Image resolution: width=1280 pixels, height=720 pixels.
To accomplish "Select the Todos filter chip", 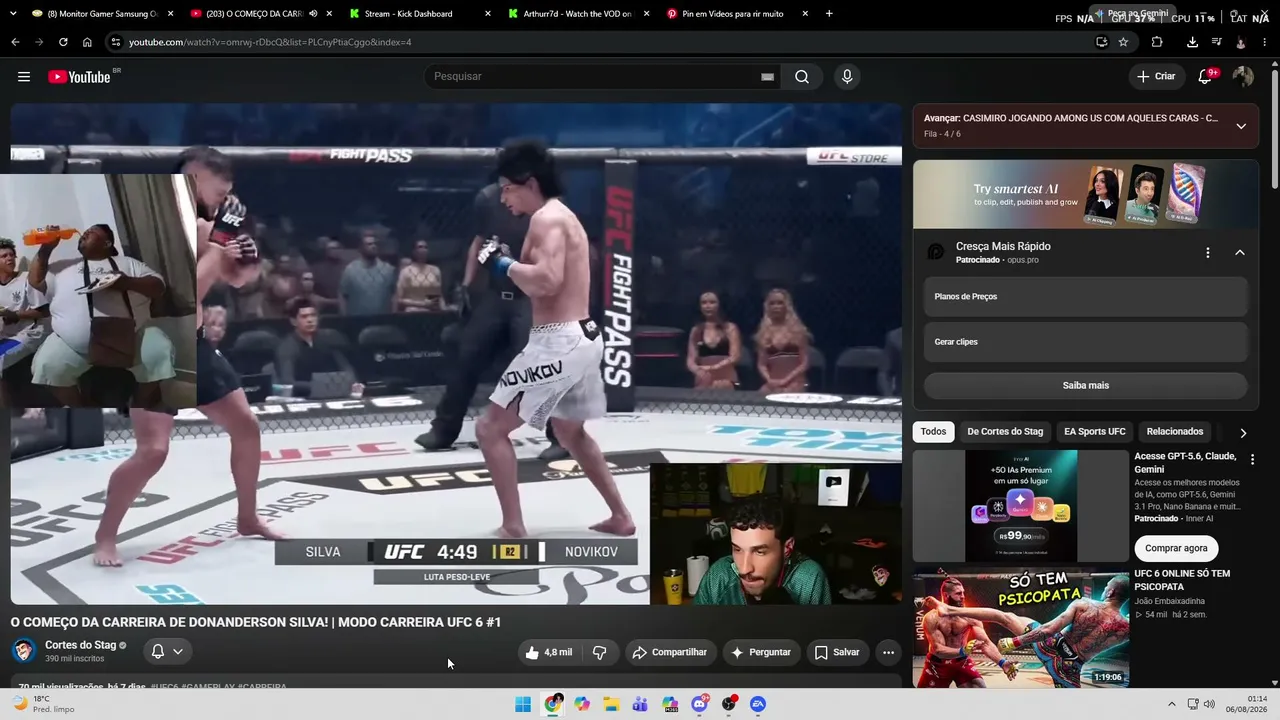I will (933, 432).
